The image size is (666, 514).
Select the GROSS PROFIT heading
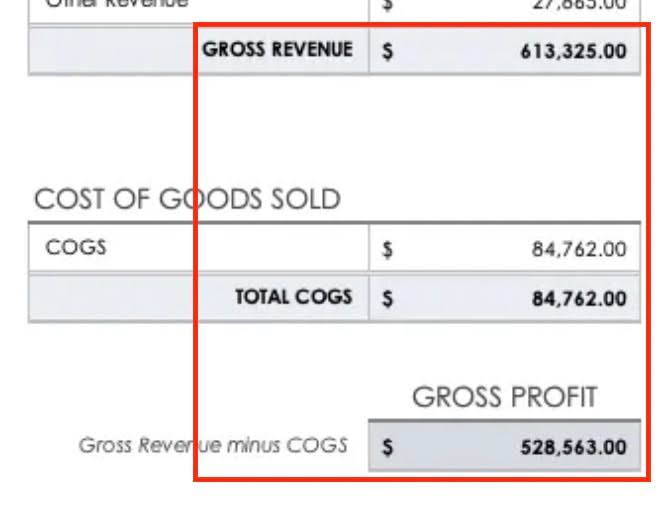click(x=504, y=397)
